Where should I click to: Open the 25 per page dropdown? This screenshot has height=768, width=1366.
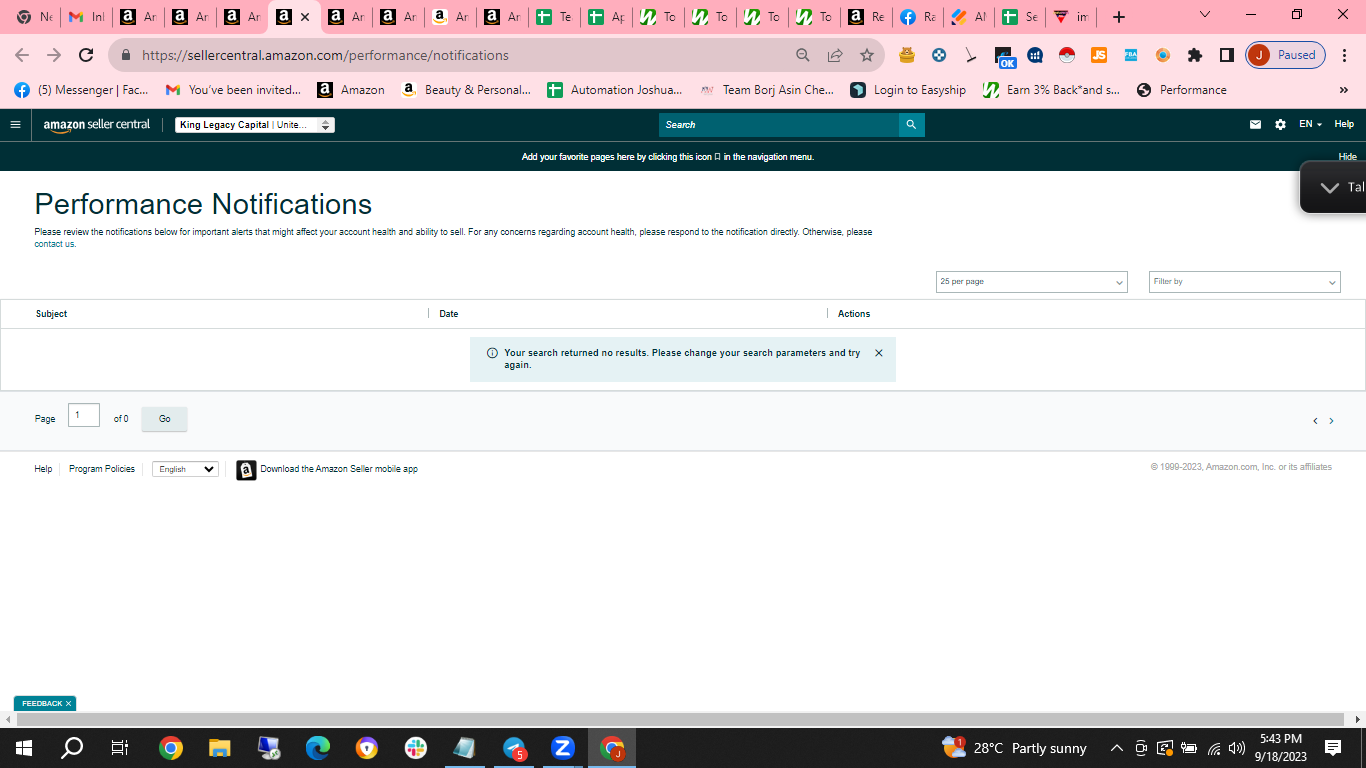coord(1031,282)
